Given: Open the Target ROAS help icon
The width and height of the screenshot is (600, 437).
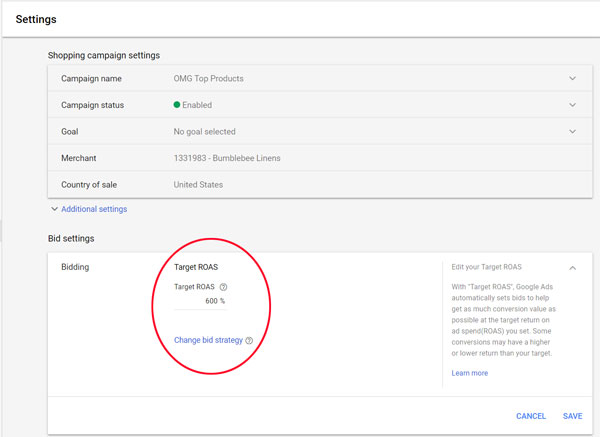Looking at the screenshot, I should 223,287.
